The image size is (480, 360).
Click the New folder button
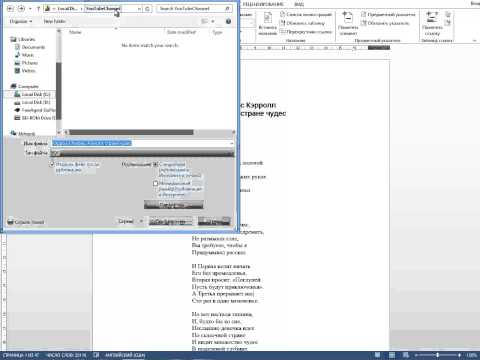54,21
